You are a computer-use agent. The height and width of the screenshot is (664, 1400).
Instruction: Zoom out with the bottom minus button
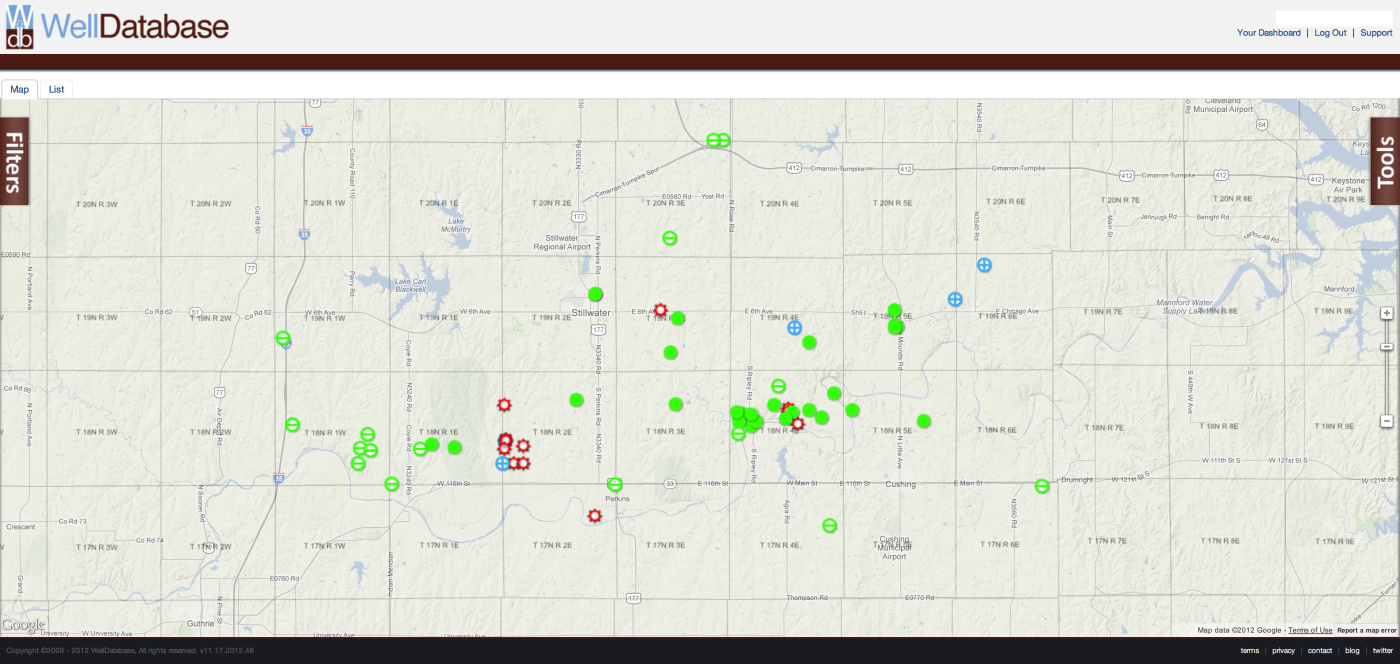click(x=1386, y=421)
